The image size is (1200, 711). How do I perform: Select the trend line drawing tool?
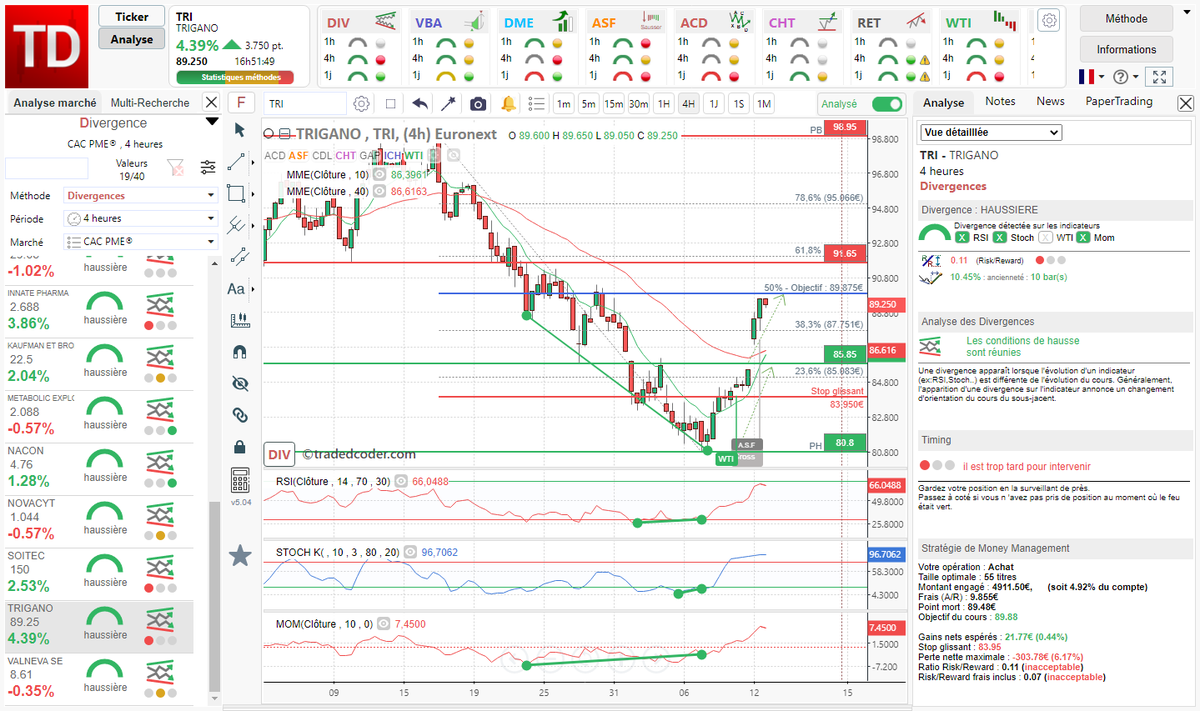tap(236, 161)
